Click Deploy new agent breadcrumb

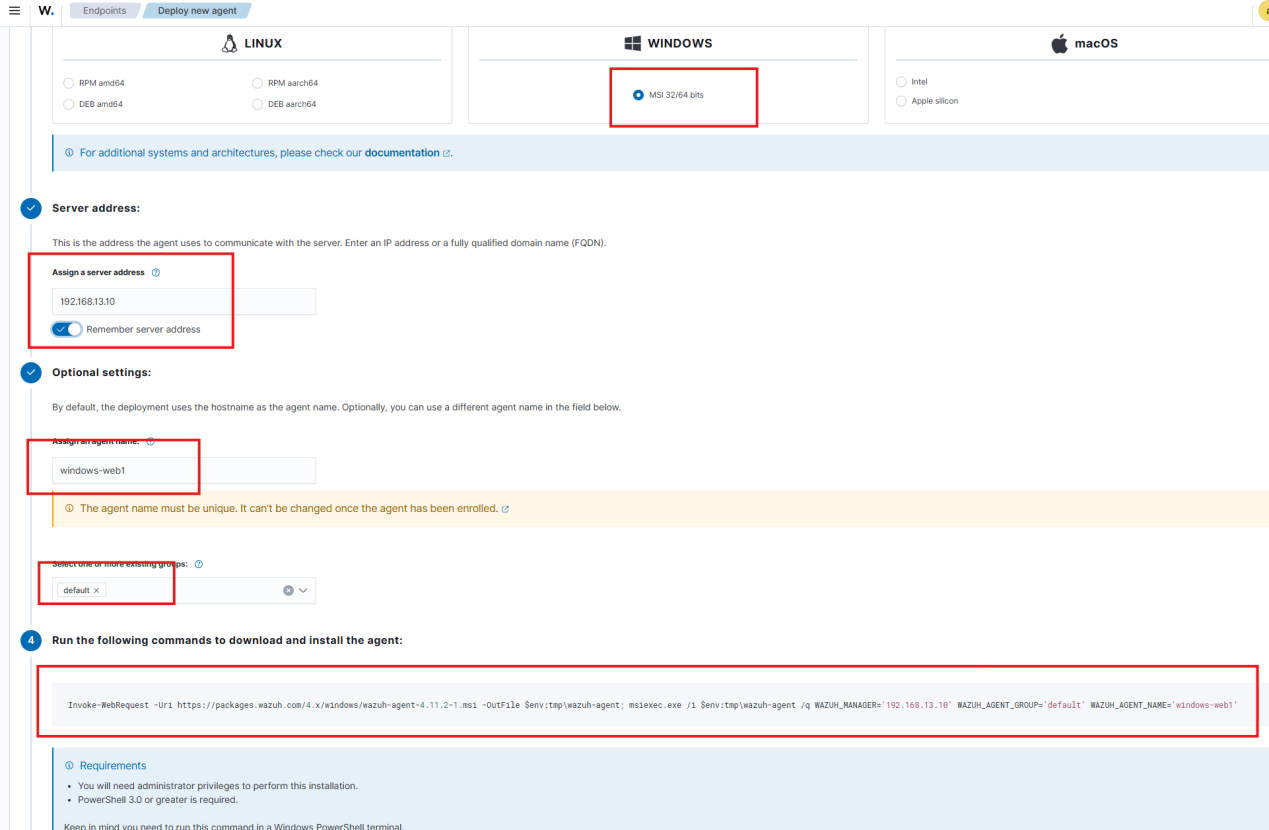197,11
